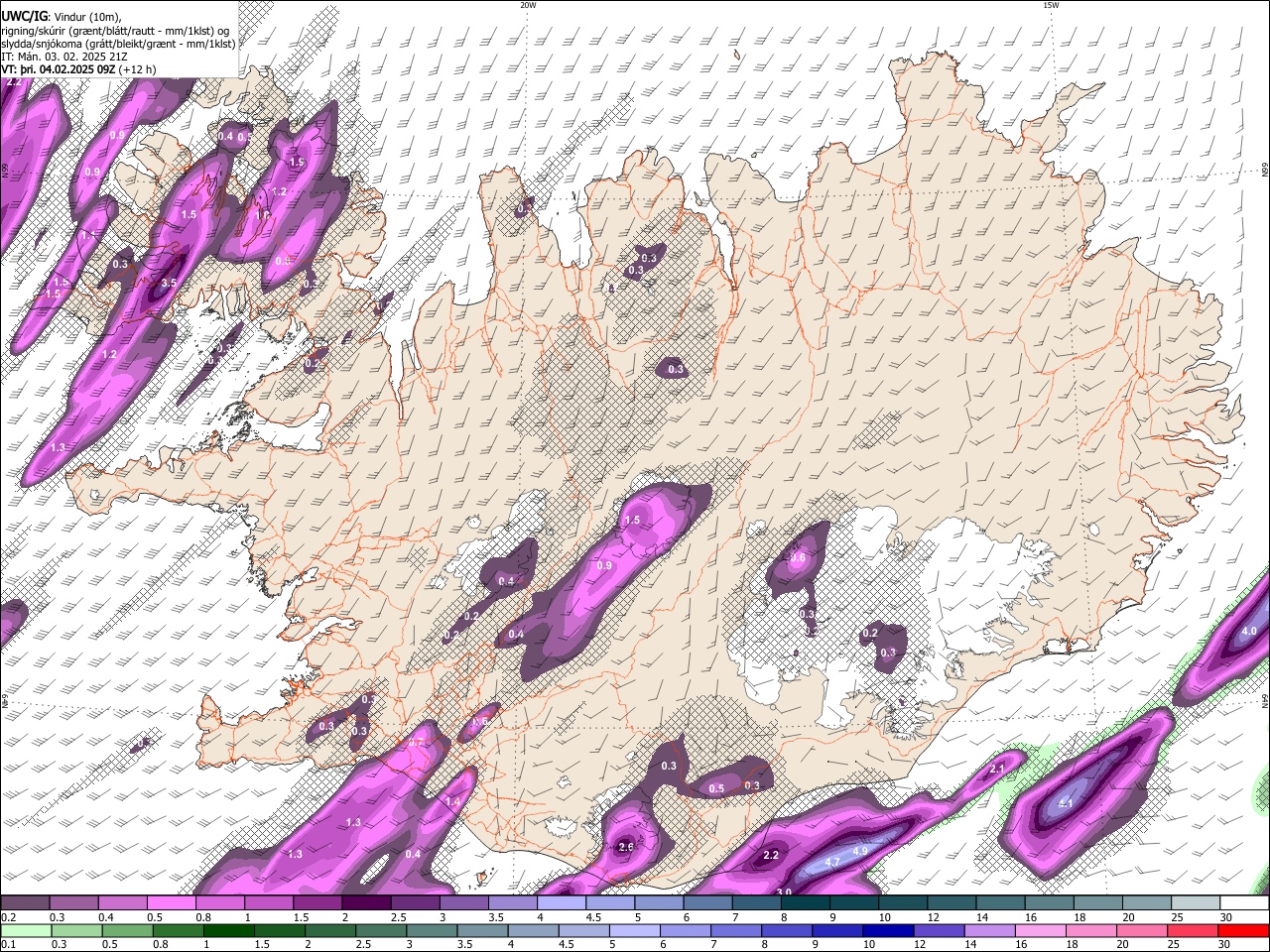Pick upper legend dark teal swatch 8 to 9
This screenshot has width=1270, height=952.
pos(805,902)
